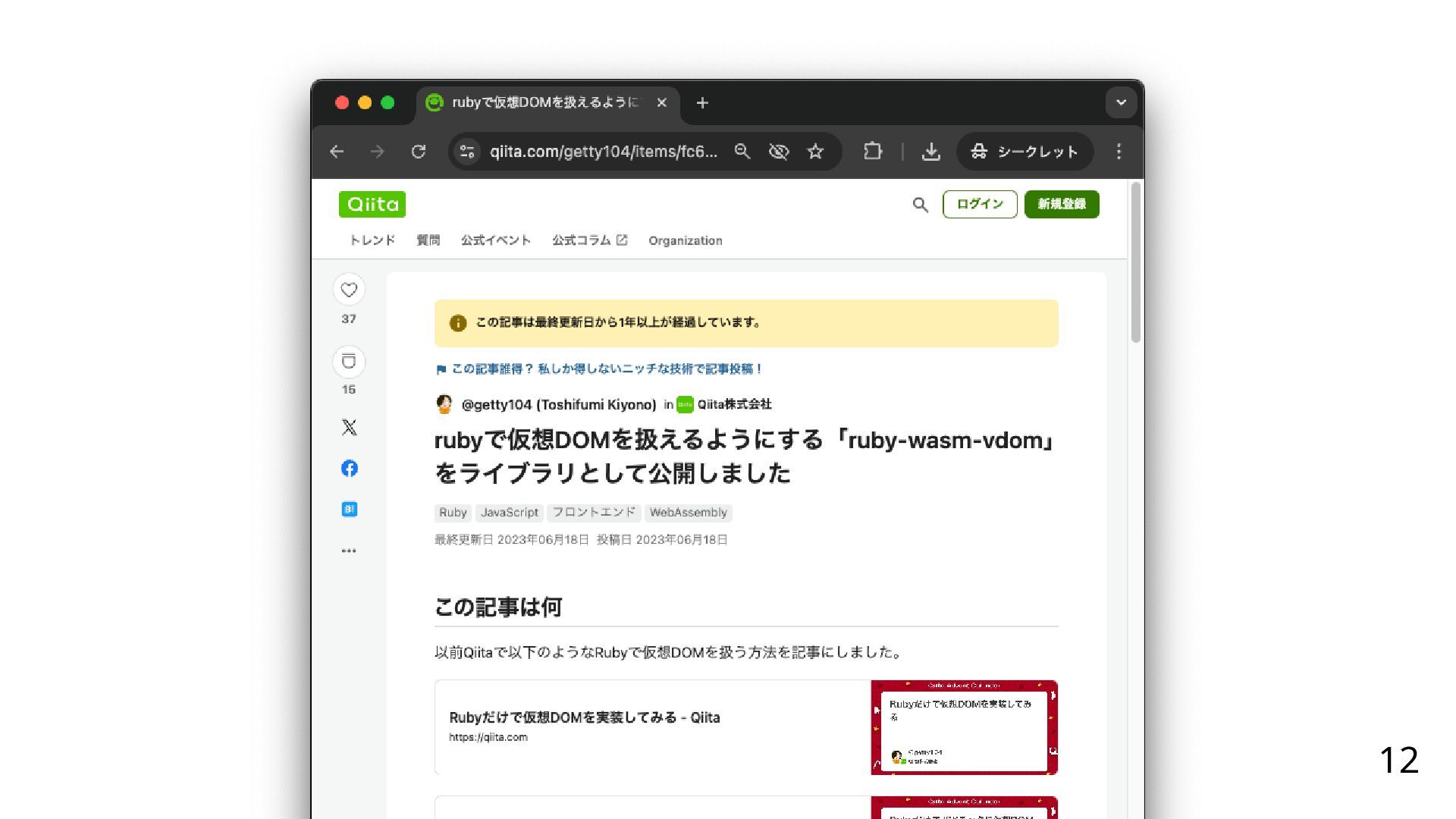This screenshot has width=1456, height=819.
Task: Bookmark page with the star icon
Action: [x=815, y=152]
